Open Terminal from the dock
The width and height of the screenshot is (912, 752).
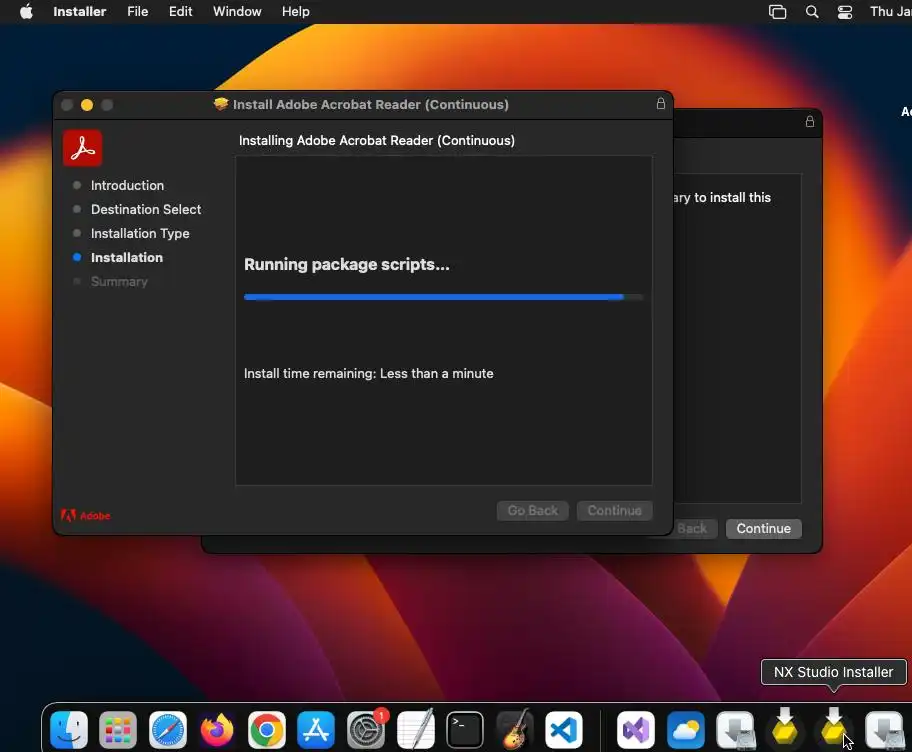[465, 730]
